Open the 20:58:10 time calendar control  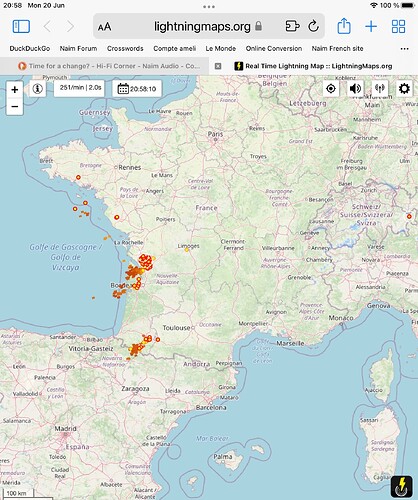click(x=137, y=89)
